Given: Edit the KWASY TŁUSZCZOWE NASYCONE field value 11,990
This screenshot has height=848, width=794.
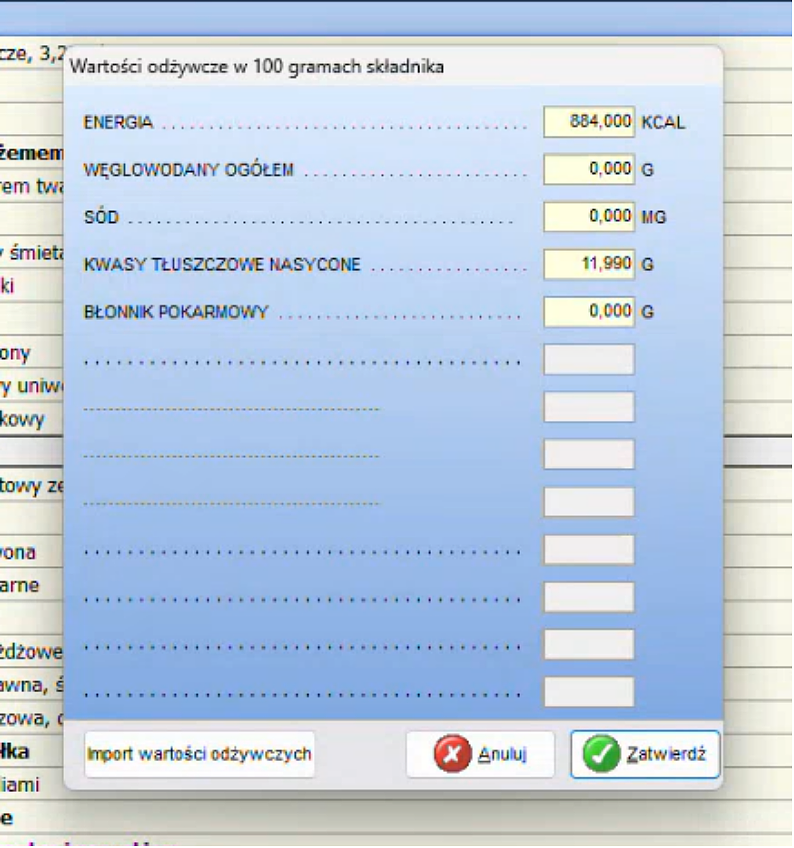Looking at the screenshot, I should [588, 265].
